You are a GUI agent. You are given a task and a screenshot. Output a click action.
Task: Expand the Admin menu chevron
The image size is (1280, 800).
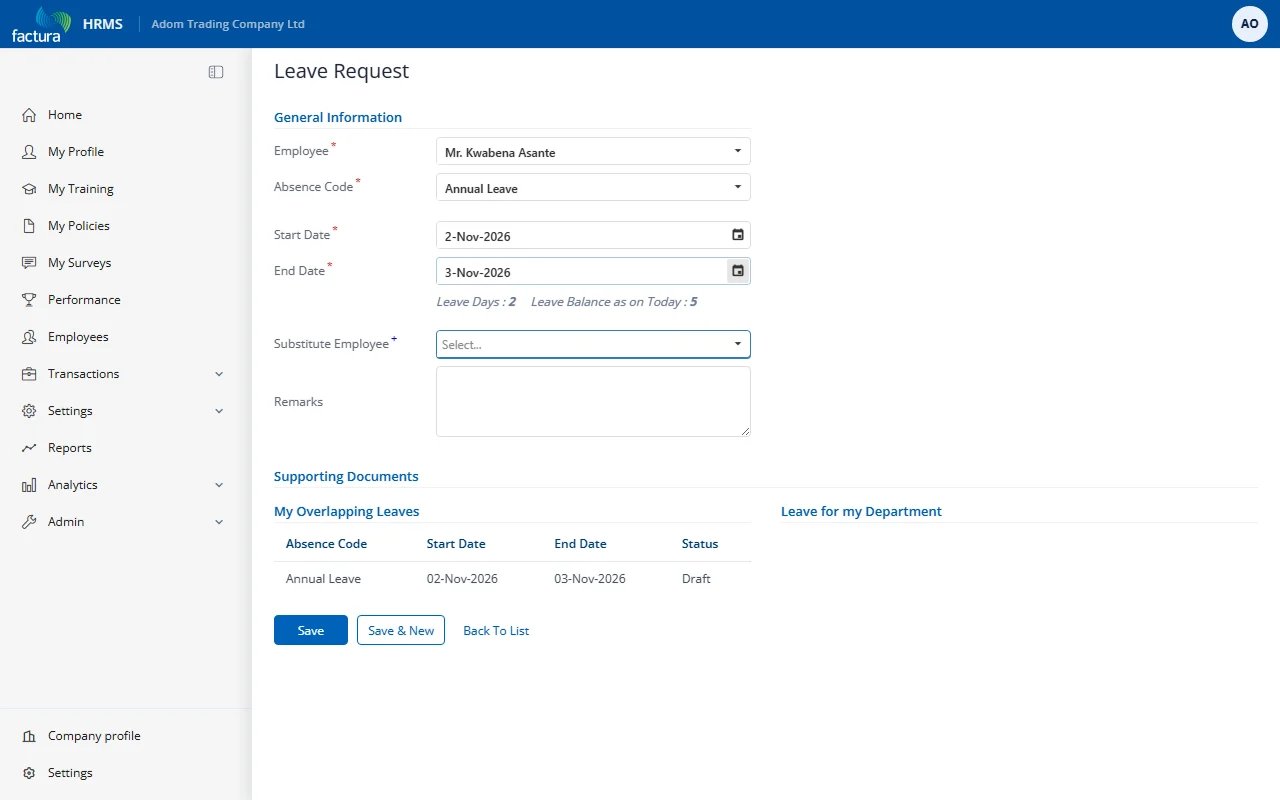click(219, 522)
